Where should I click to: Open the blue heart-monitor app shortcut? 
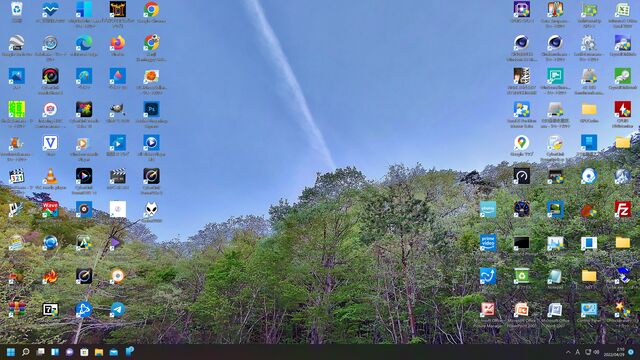point(50,9)
